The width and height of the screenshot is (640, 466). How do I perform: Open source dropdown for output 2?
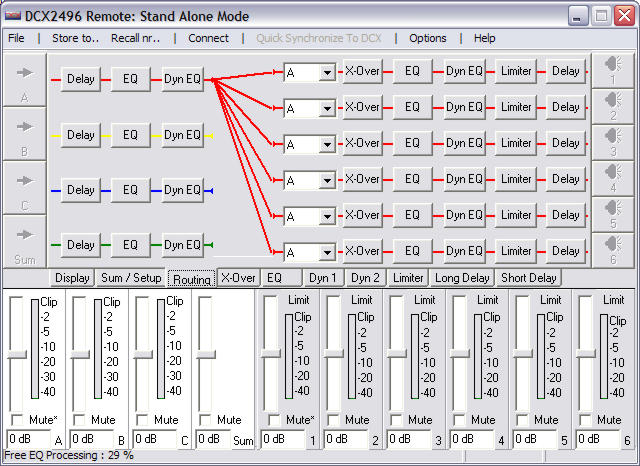tap(327, 109)
